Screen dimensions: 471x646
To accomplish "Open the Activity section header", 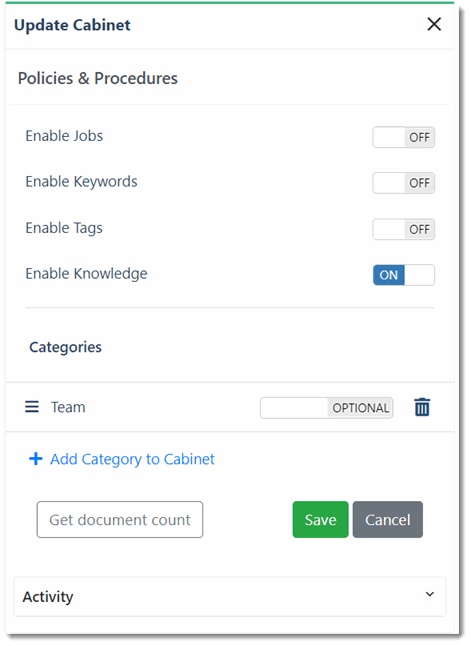I will coord(230,597).
